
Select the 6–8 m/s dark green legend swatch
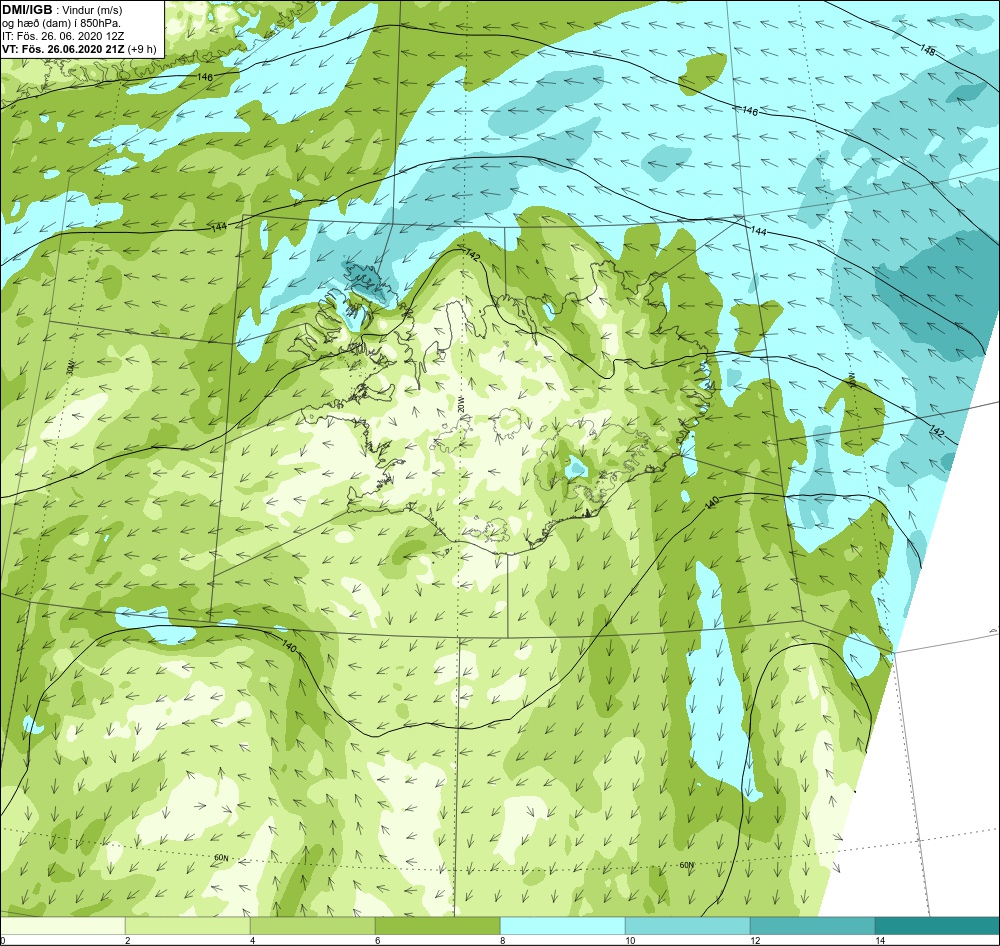tap(438, 925)
